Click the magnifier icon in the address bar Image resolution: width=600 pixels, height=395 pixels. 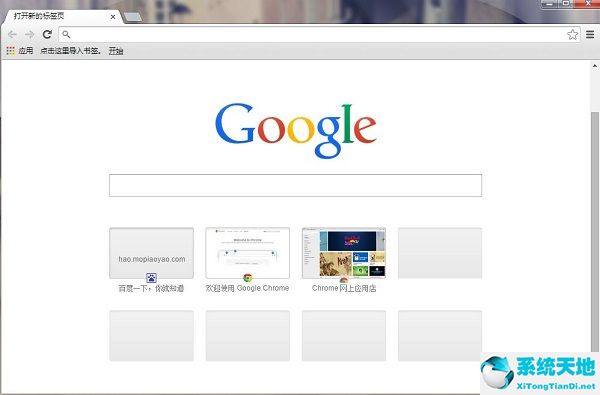point(66,34)
